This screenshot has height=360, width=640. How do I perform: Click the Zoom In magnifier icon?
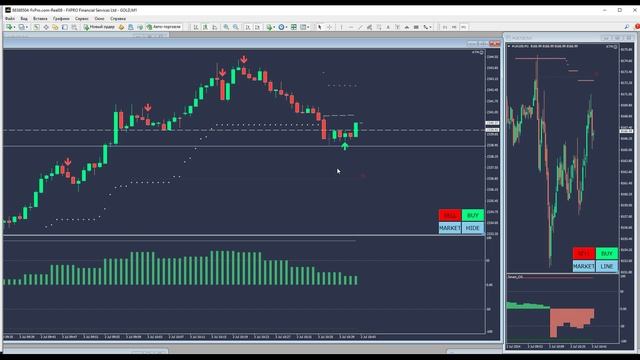click(226, 27)
